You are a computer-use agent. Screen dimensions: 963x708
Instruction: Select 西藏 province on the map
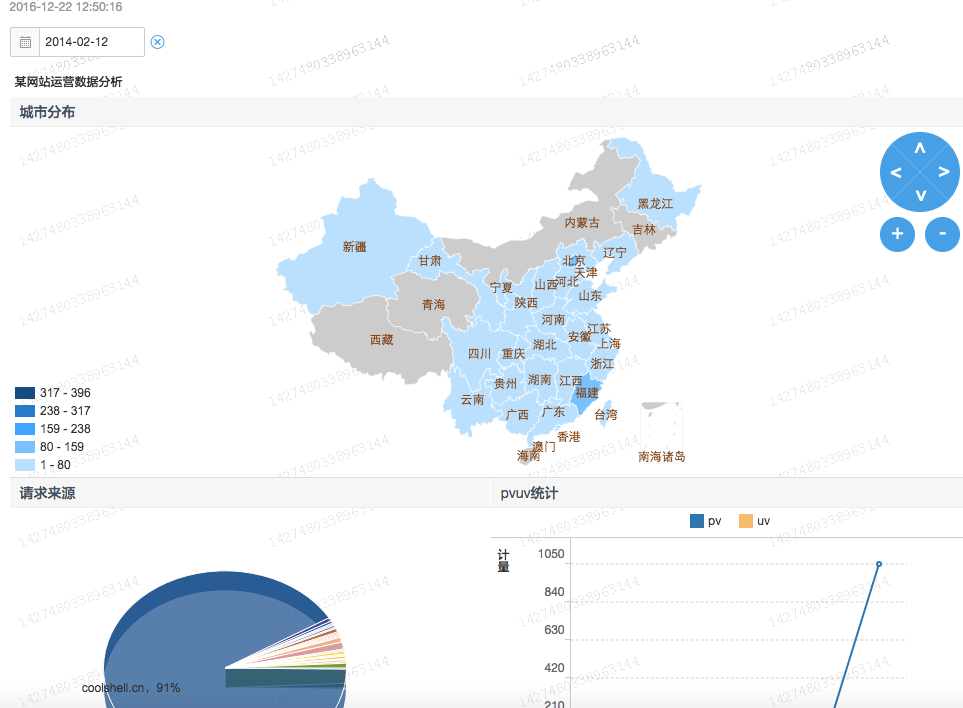click(381, 340)
